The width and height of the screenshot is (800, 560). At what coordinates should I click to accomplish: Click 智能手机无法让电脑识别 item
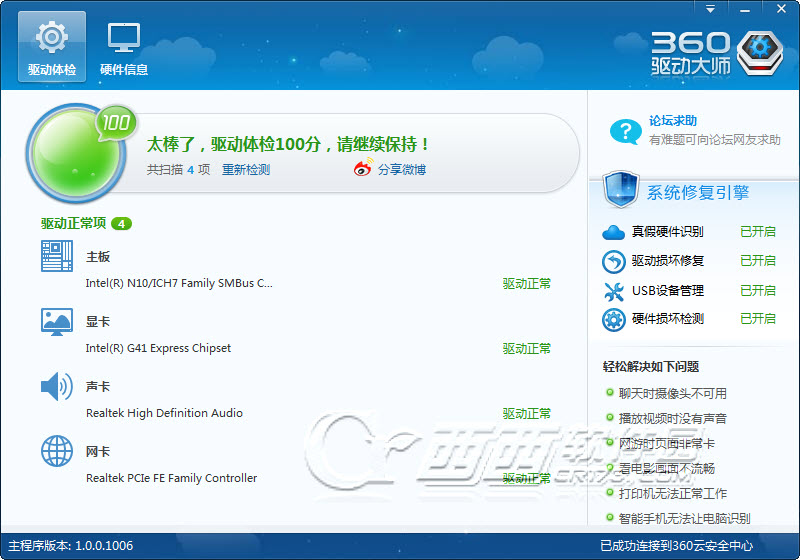(x=684, y=518)
